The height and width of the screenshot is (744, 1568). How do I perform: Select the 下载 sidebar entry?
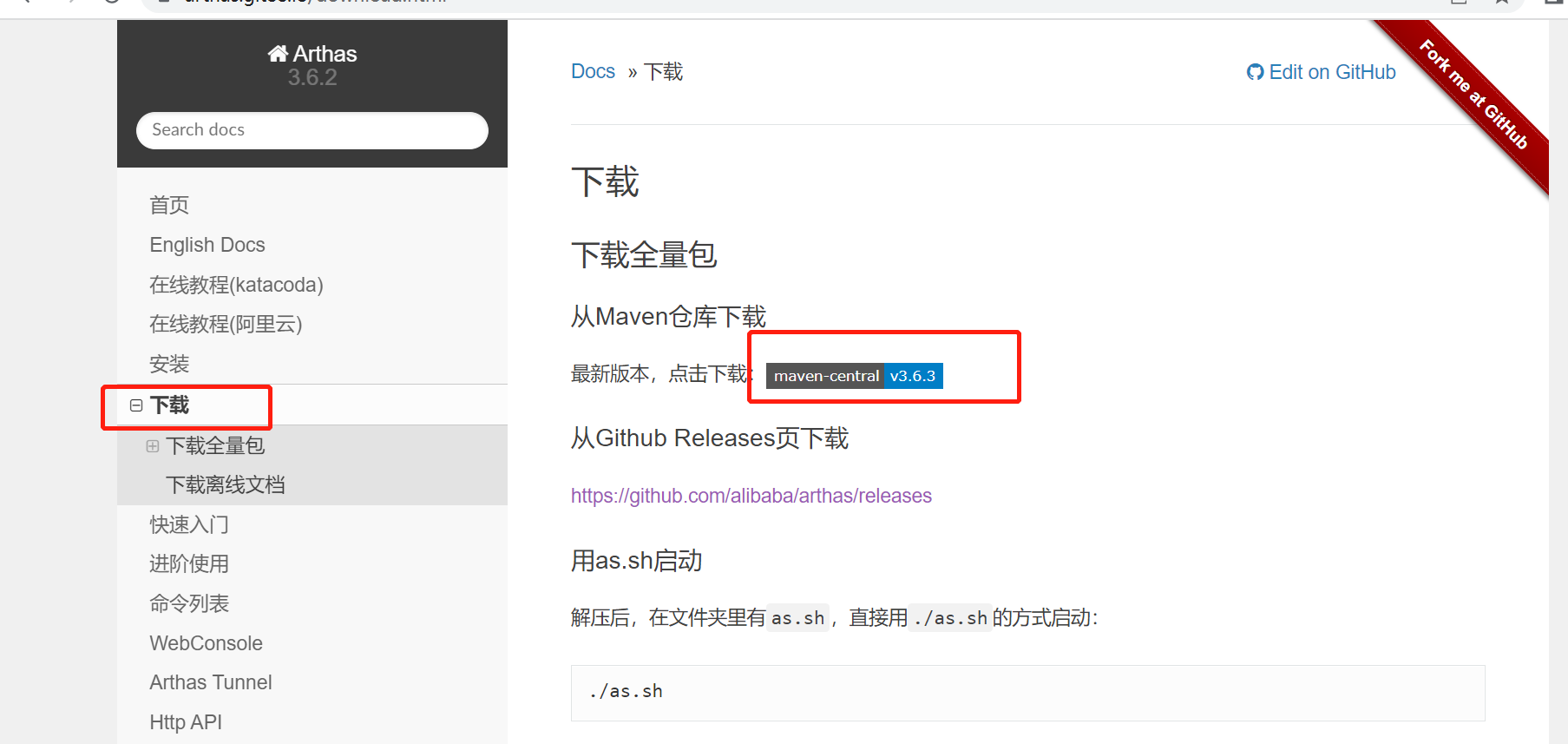pos(169,405)
